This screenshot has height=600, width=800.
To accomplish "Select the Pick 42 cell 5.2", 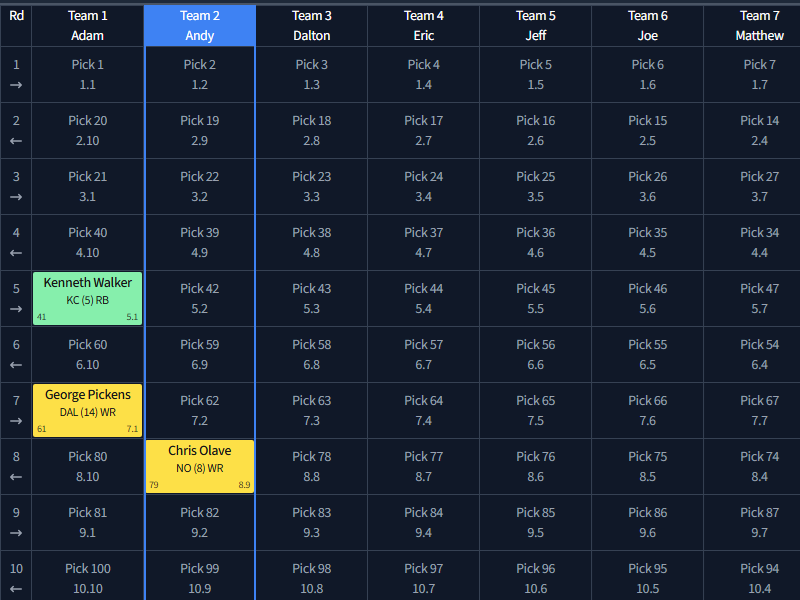I will [200, 298].
